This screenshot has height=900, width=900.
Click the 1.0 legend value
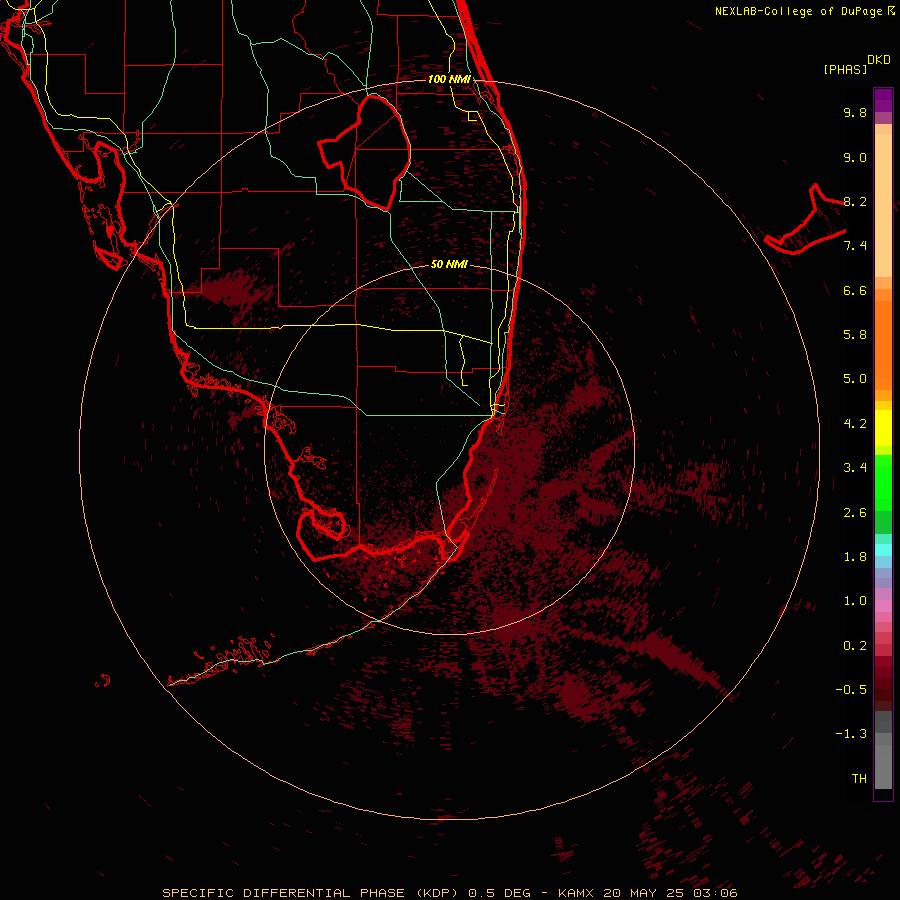[x=855, y=601]
